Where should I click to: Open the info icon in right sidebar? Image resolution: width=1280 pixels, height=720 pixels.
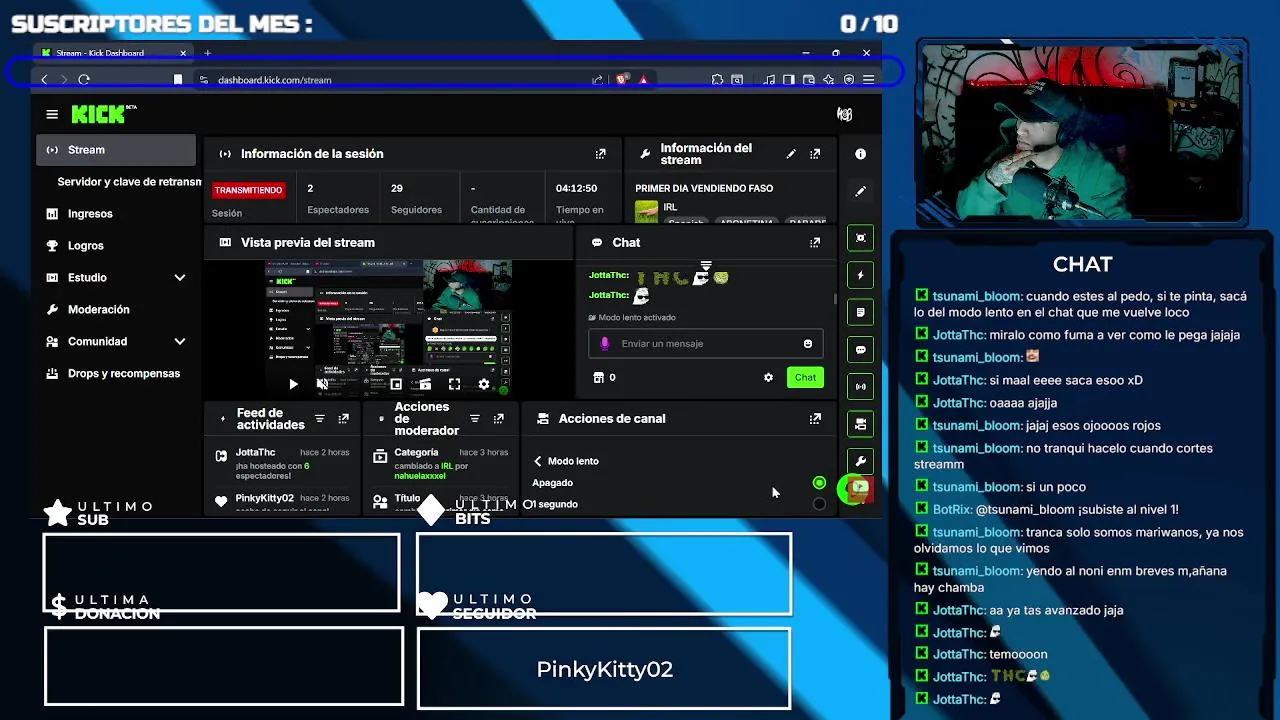pyautogui.click(x=860, y=154)
